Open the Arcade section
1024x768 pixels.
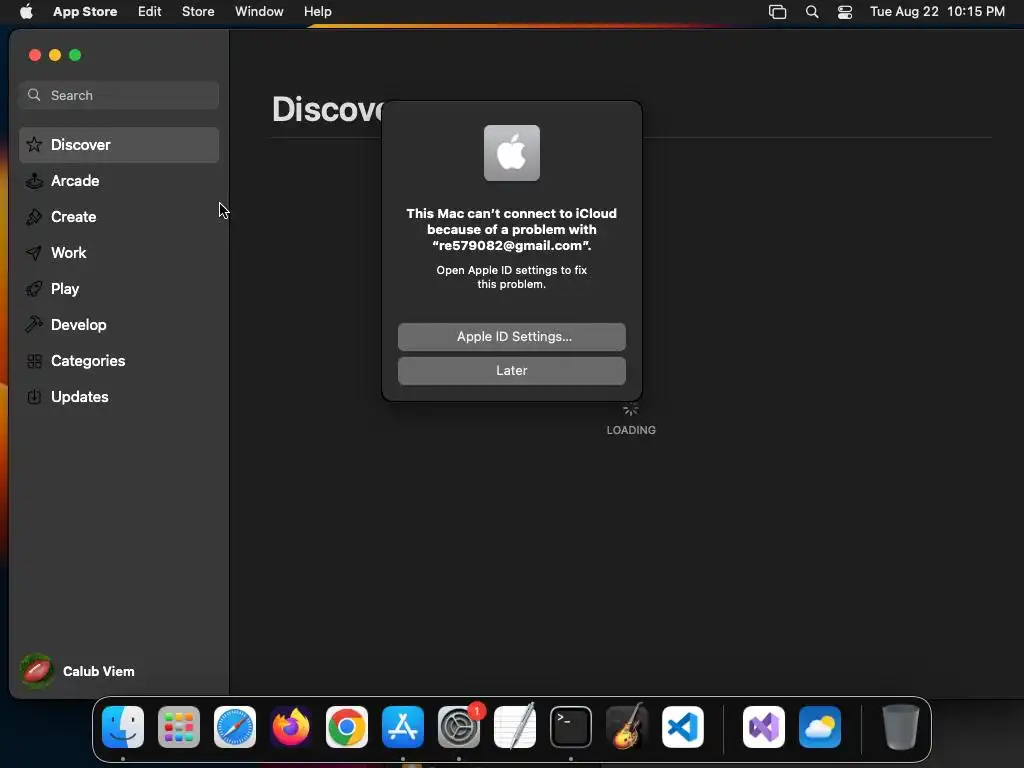(x=119, y=181)
